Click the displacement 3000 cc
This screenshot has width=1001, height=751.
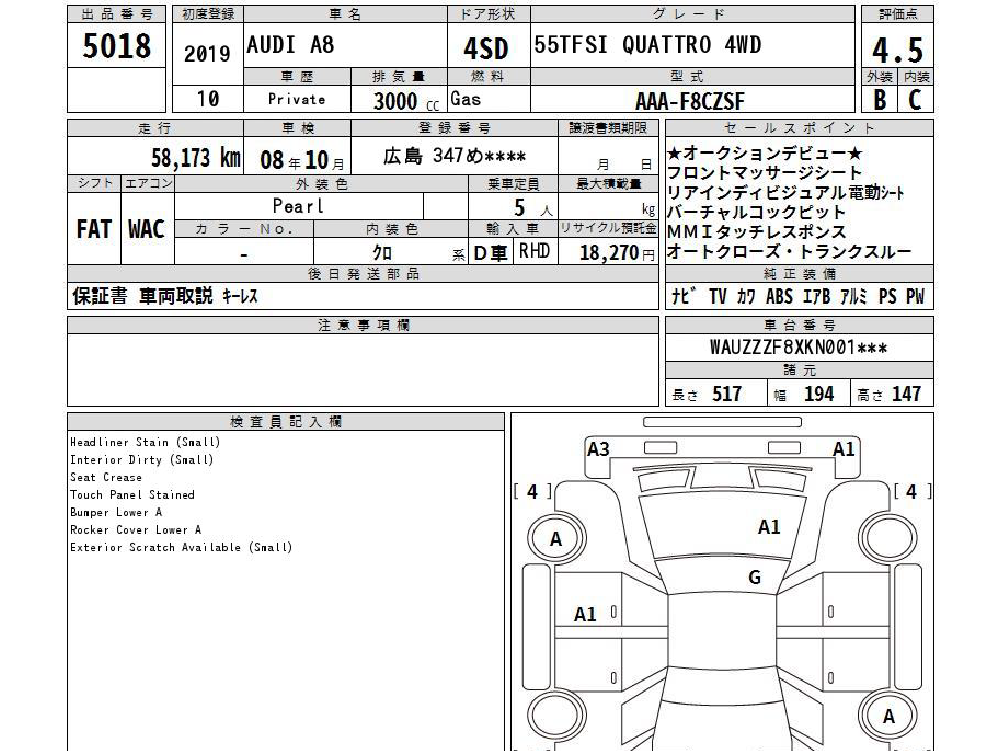406,101
